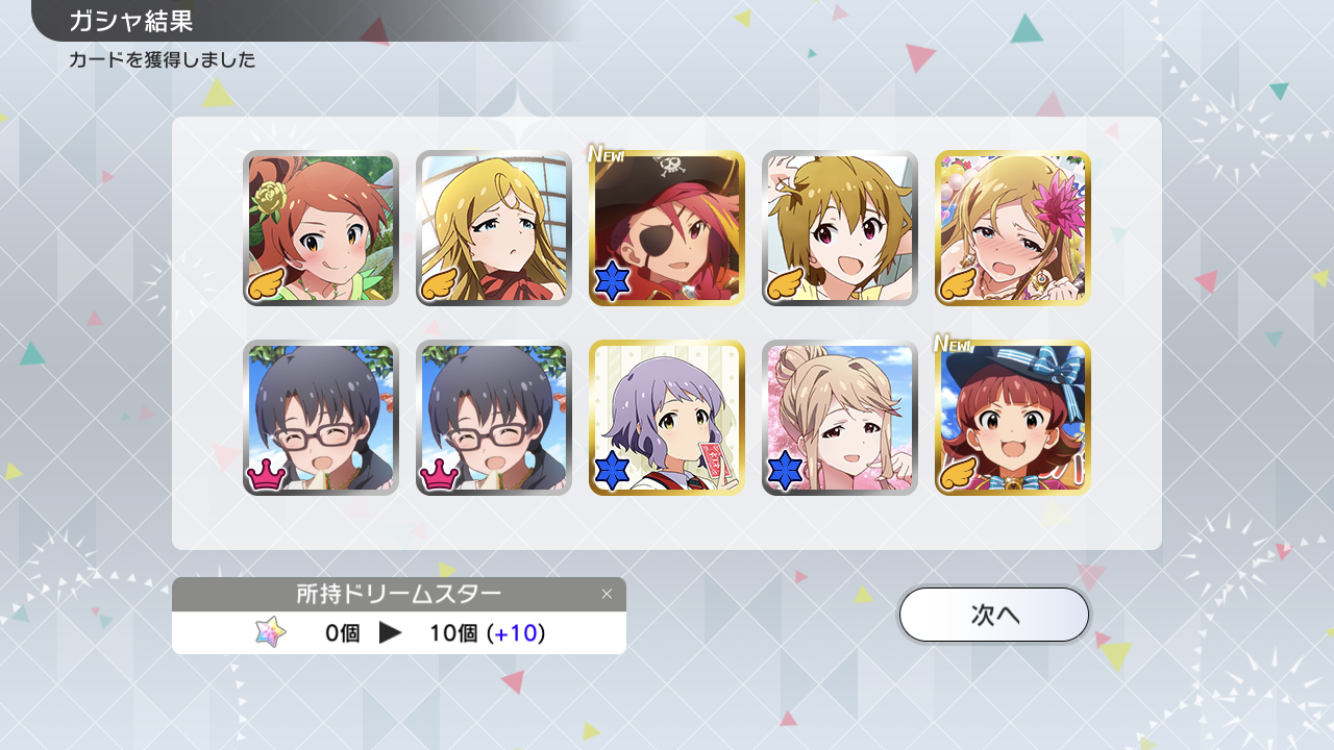Click the orange wing icon on rose girl card
Viewport: 1334px width, 750px height.
click(x=267, y=285)
